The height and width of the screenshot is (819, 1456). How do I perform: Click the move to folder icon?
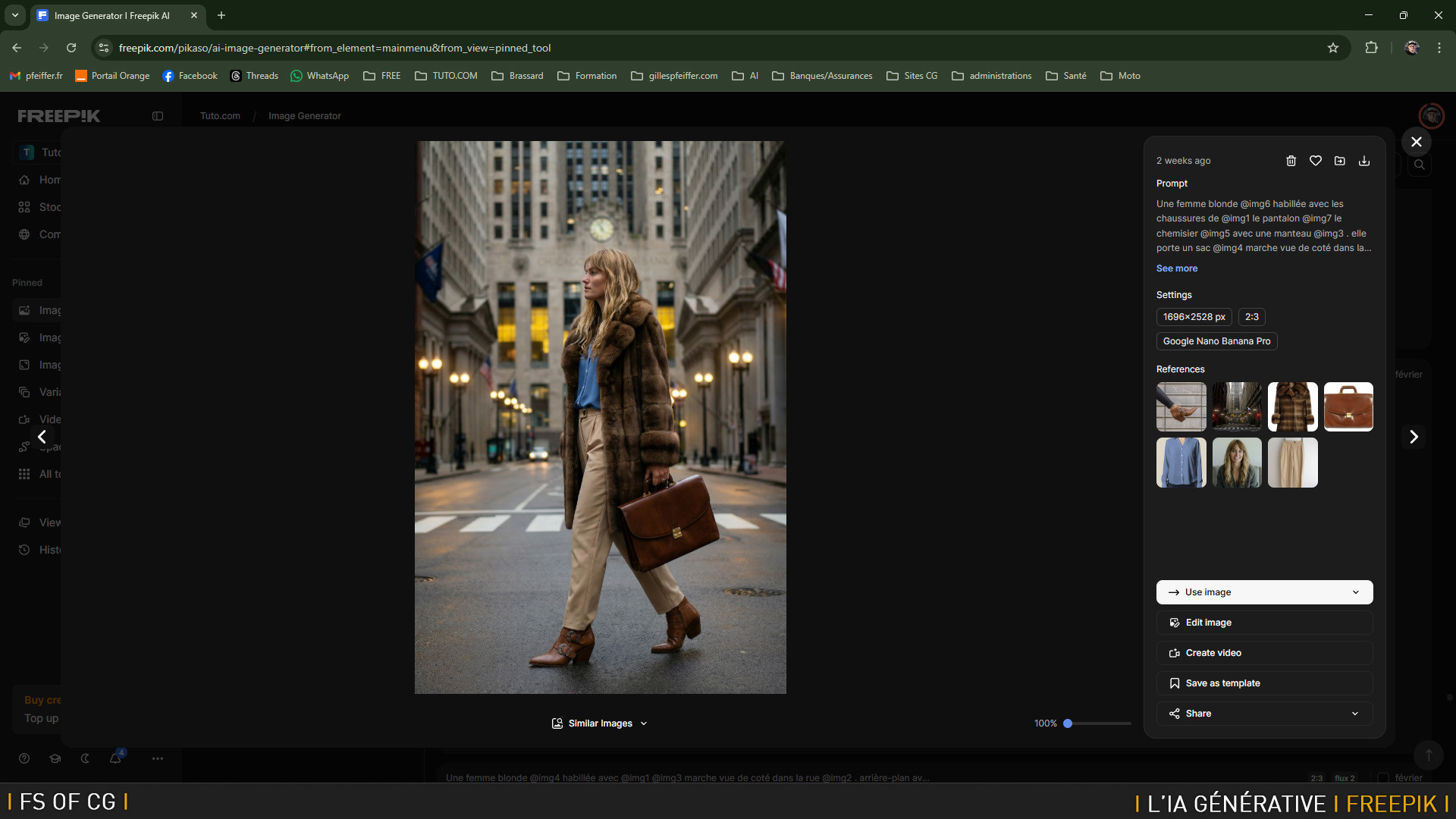[x=1340, y=161]
